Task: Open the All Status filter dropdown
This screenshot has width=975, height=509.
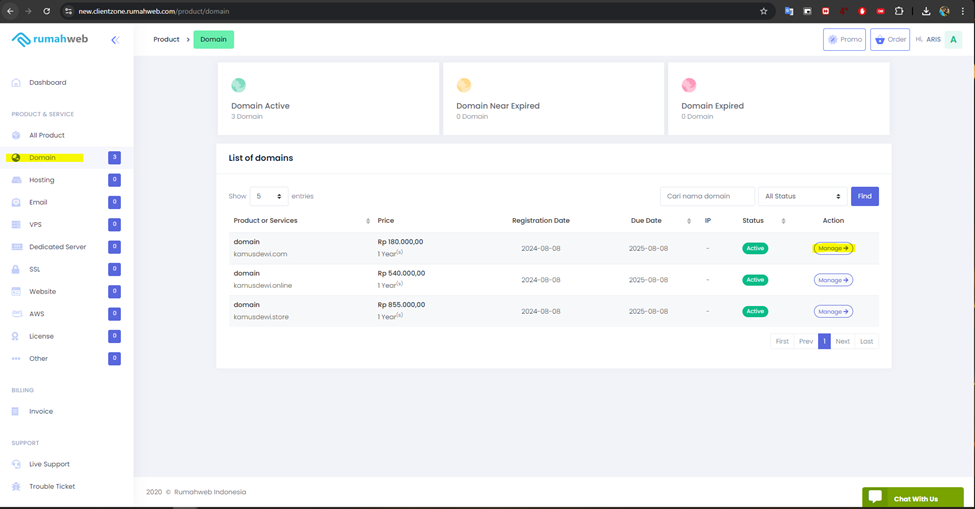Action: 803,196
